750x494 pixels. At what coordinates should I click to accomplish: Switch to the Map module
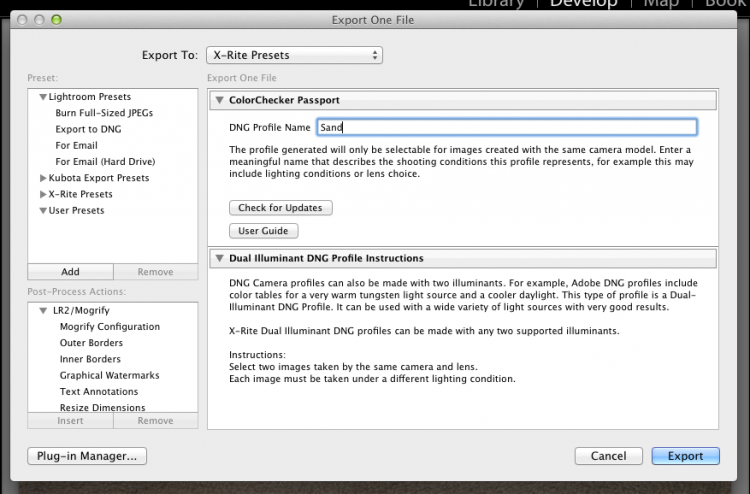(662, 4)
